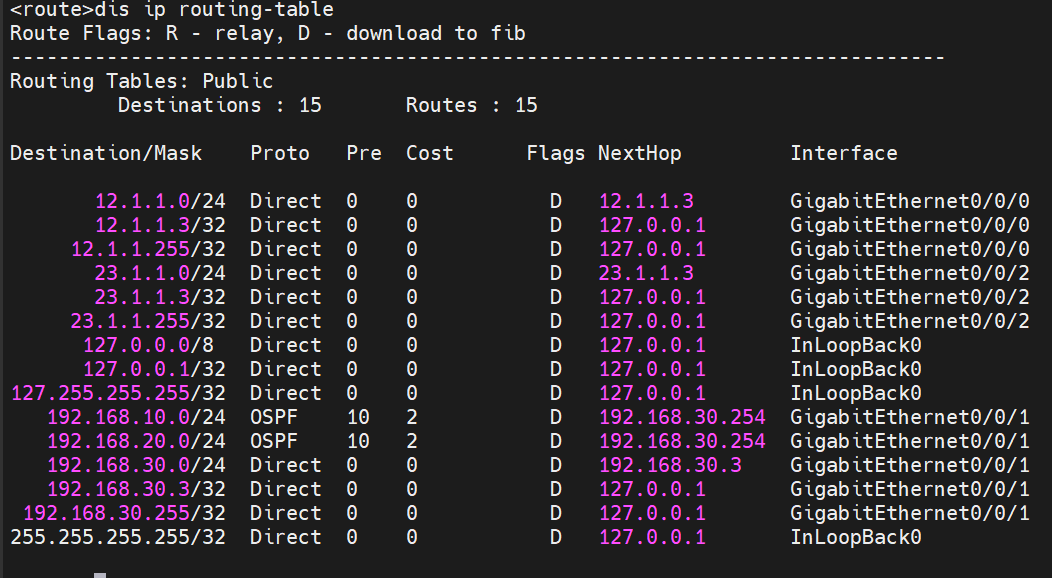Click the terminal cursor at the bottom
Screen dimensions: 1052x578
coord(99,574)
